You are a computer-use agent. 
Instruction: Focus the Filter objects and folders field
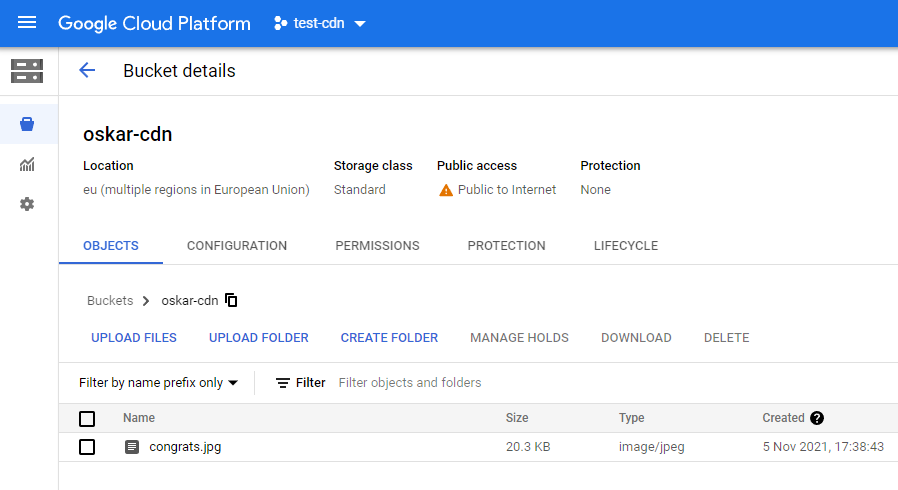[500, 383]
